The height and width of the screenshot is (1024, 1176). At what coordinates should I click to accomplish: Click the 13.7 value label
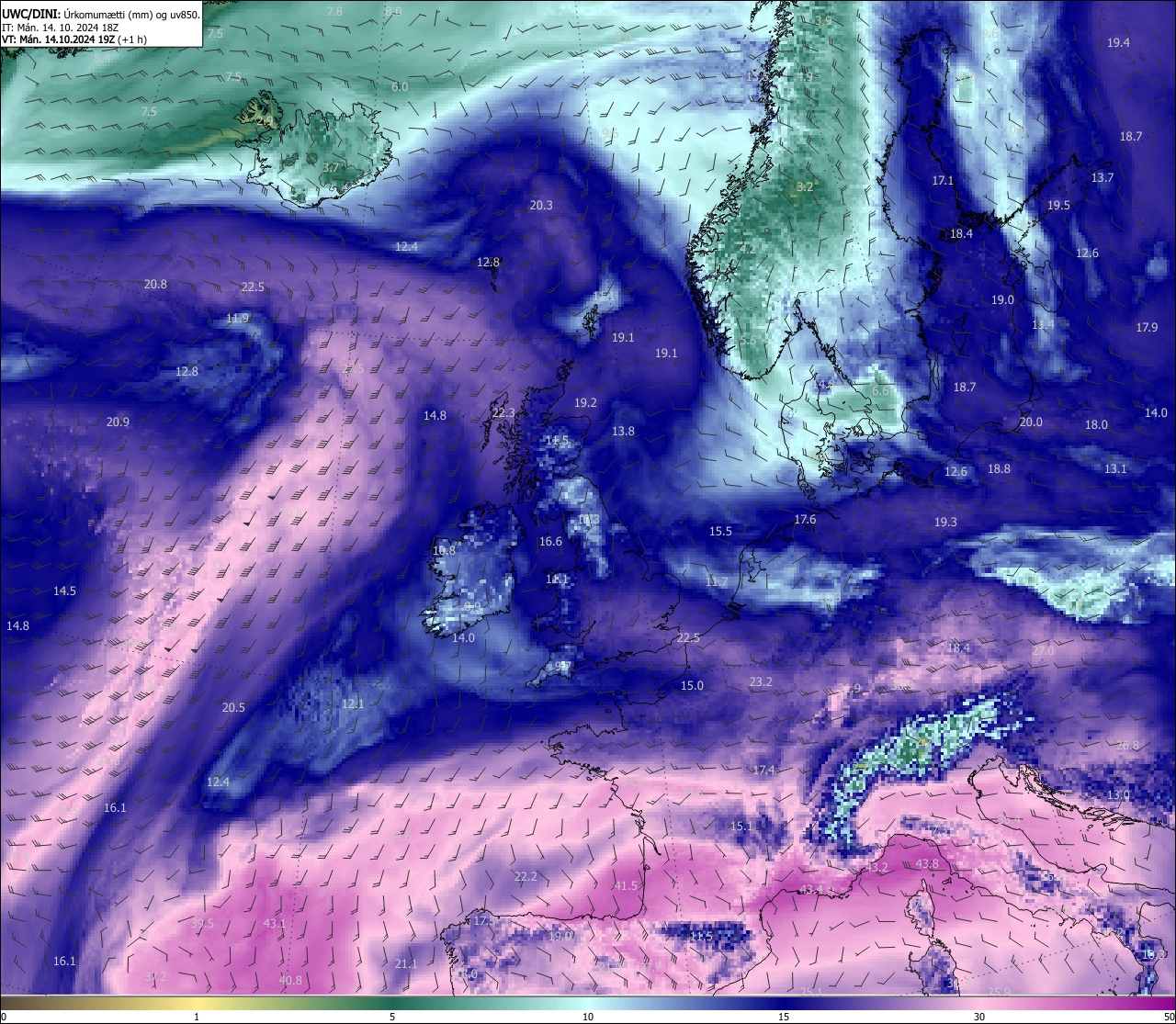tap(1102, 177)
